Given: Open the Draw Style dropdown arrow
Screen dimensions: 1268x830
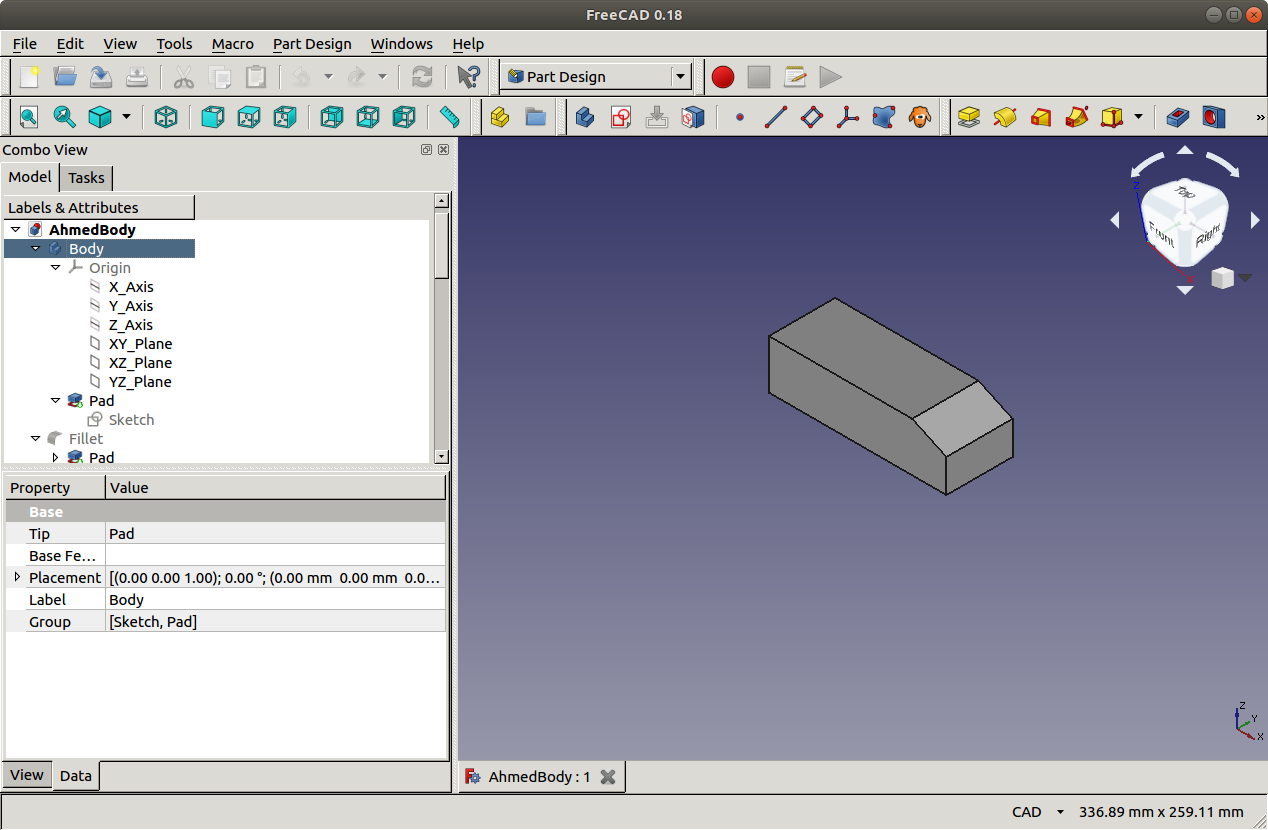Looking at the screenshot, I should (126, 117).
